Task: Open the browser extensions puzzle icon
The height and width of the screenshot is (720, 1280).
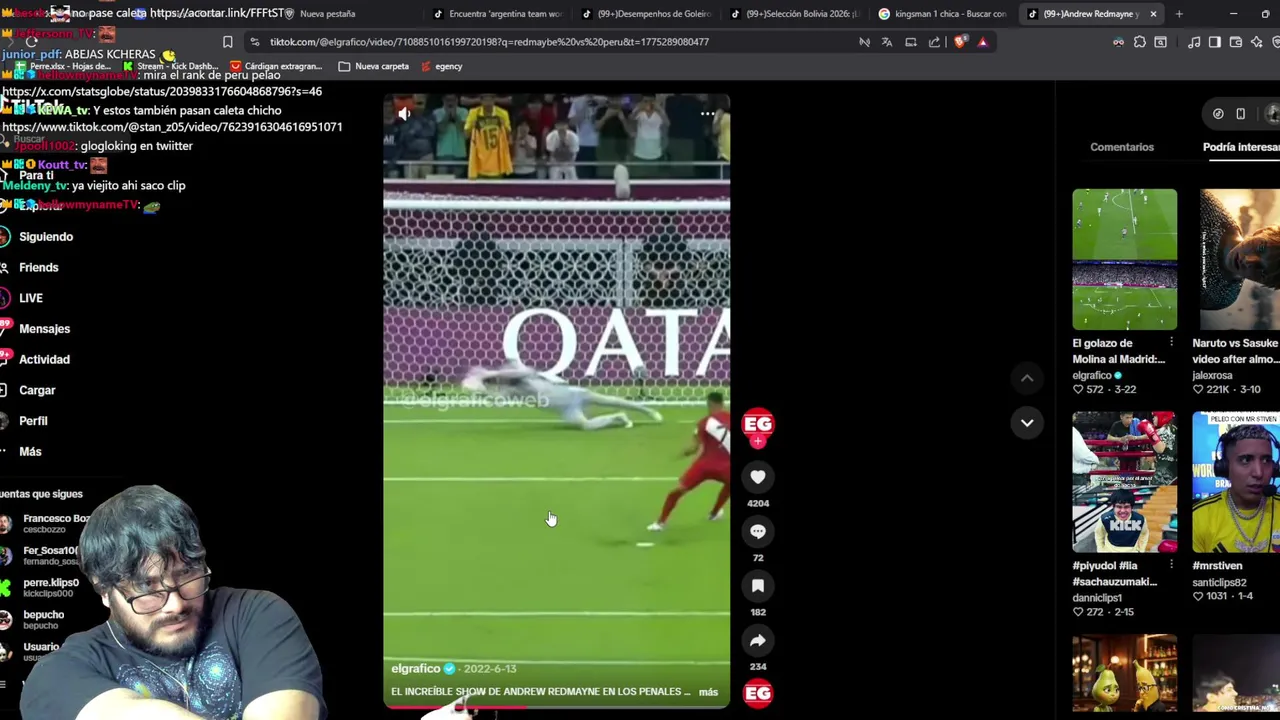Action: pos(1140,42)
